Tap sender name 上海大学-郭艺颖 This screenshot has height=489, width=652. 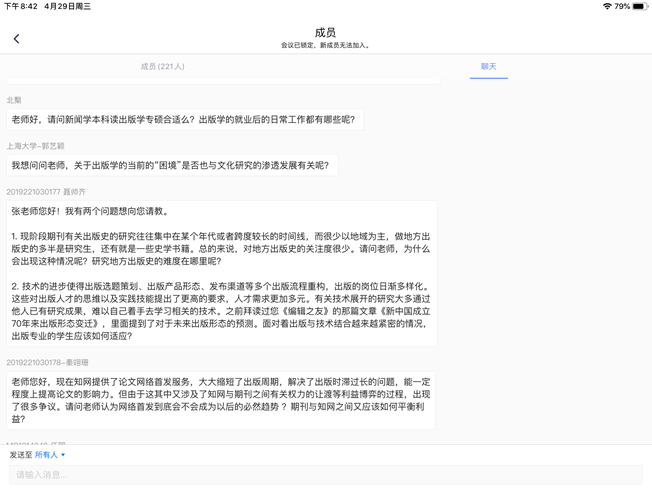point(35,146)
